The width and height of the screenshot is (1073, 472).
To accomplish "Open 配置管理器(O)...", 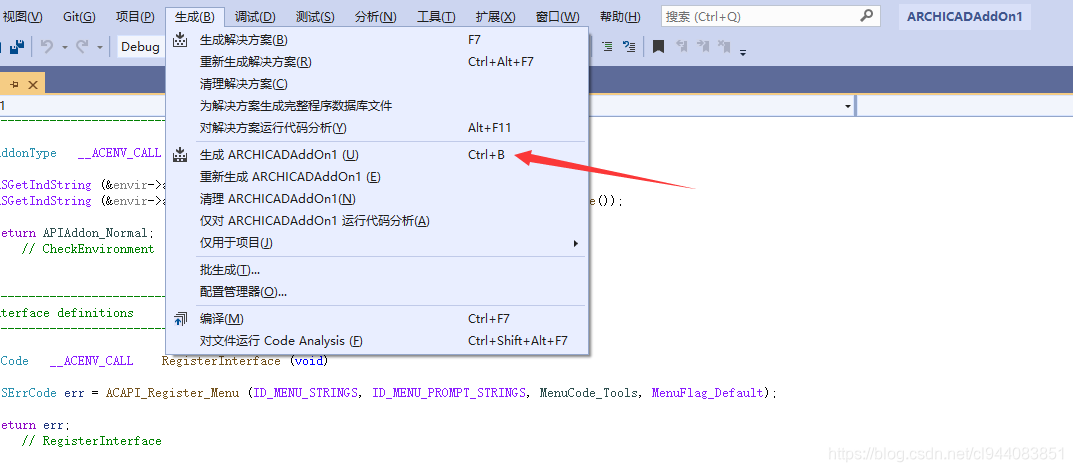I will (377, 292).
